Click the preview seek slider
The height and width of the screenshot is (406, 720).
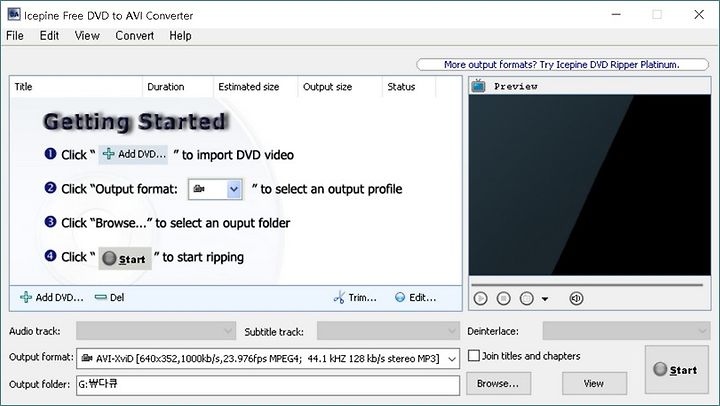click(x=587, y=285)
